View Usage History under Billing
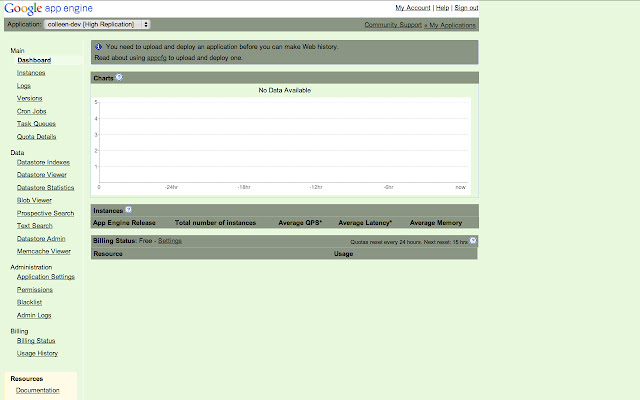Screen dimensions: 640x400 (37, 353)
